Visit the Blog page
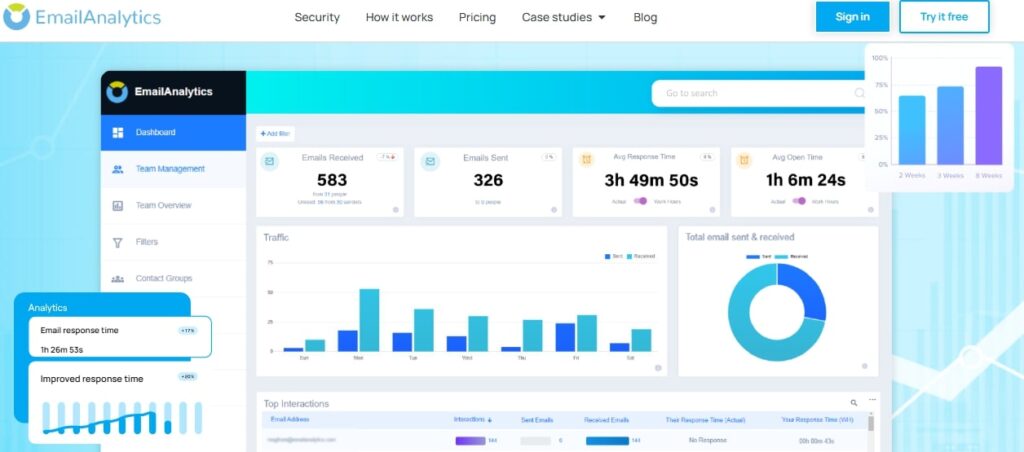The height and width of the screenshot is (452, 1024). click(645, 18)
